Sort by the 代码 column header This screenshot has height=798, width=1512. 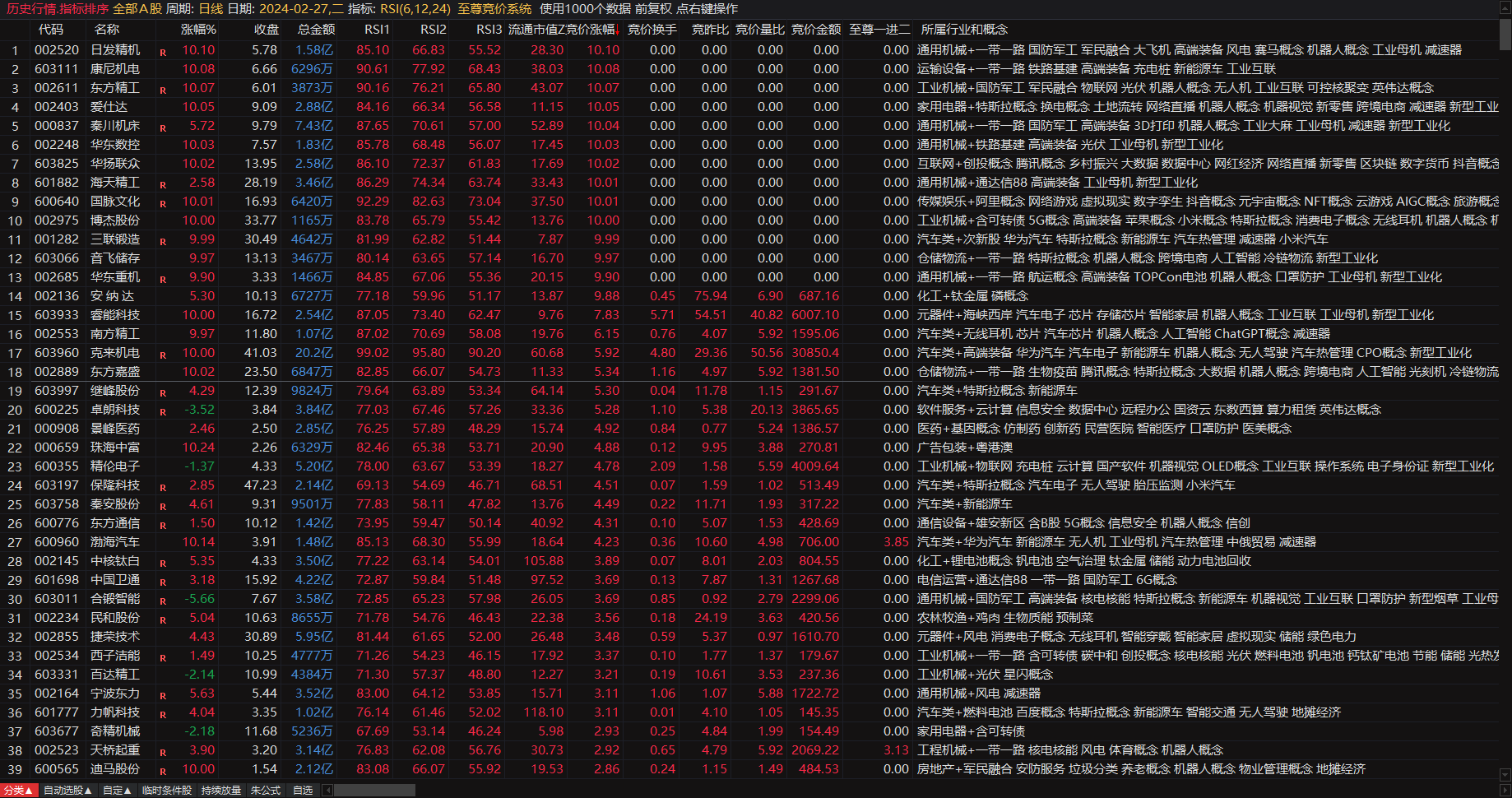pos(51,29)
